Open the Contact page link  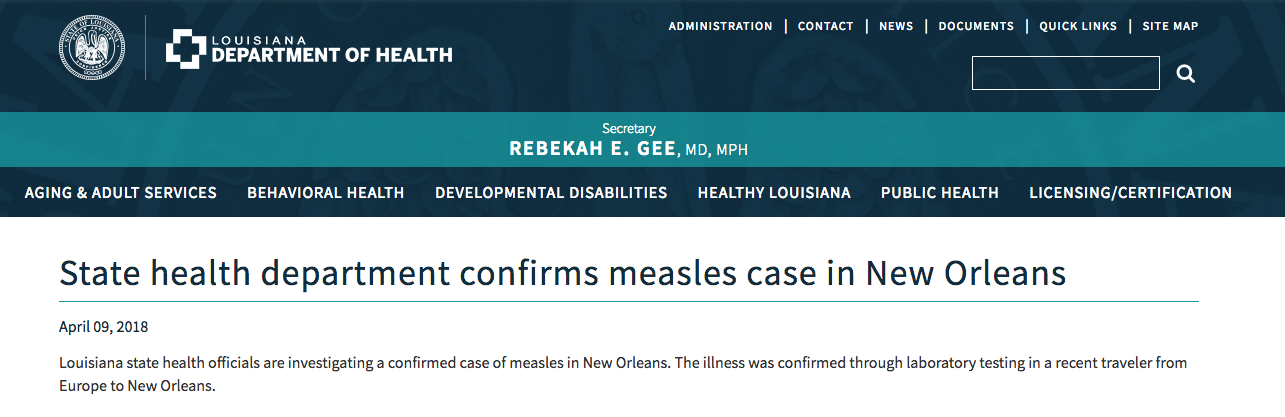tap(826, 27)
